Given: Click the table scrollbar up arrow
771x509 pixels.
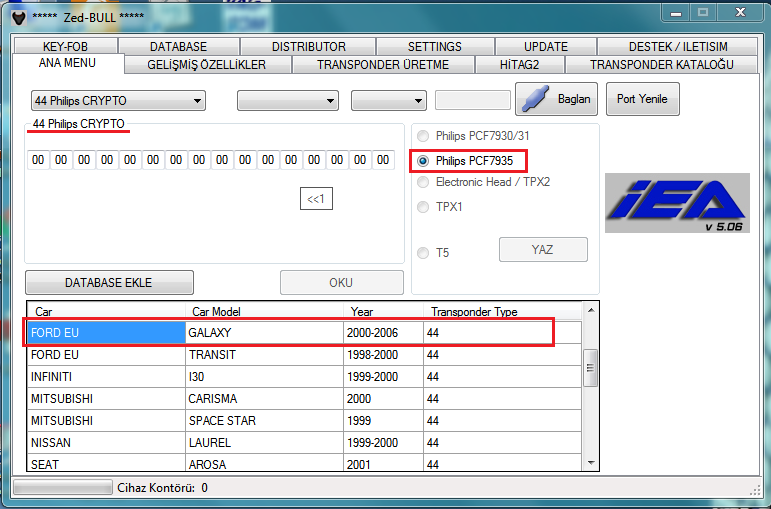Looking at the screenshot, I should [x=590, y=311].
